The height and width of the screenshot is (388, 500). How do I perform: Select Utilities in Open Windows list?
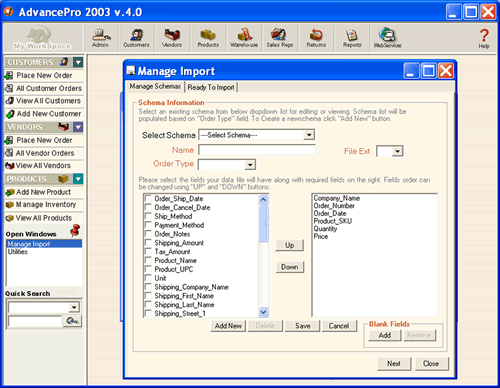point(44,252)
